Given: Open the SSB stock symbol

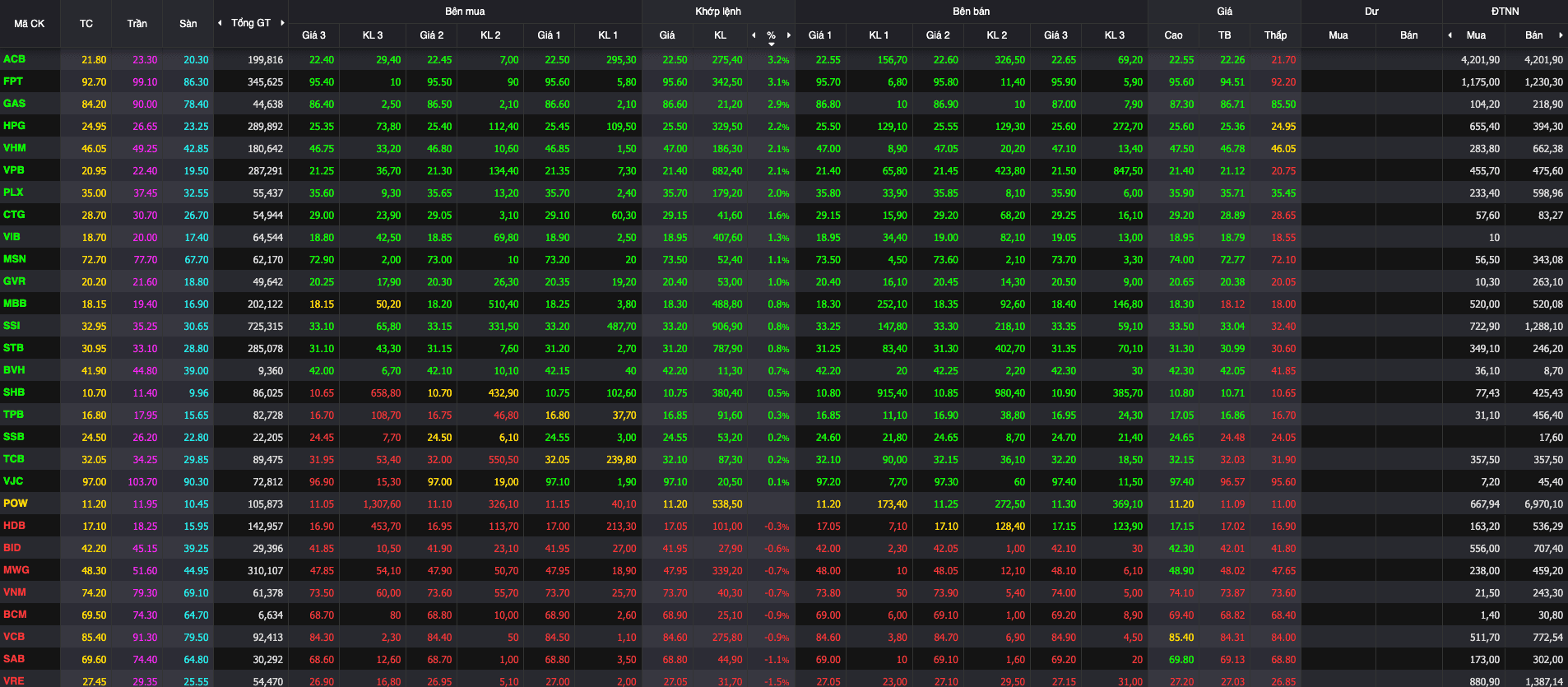Looking at the screenshot, I should (x=14, y=437).
